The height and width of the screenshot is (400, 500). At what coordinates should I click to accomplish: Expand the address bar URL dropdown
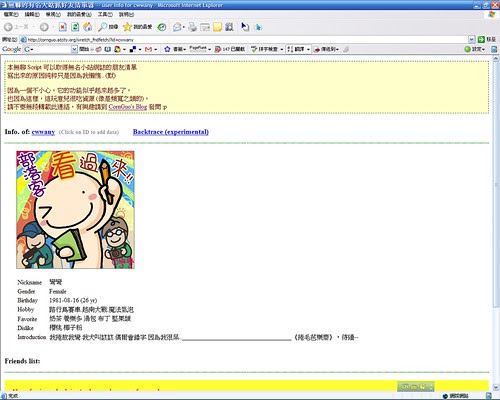(x=471, y=39)
